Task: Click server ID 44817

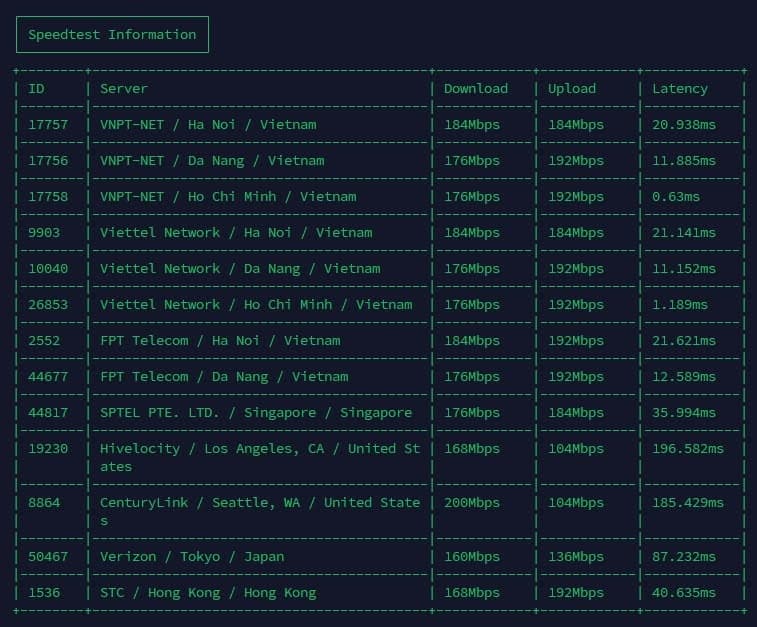Action: tap(48, 413)
